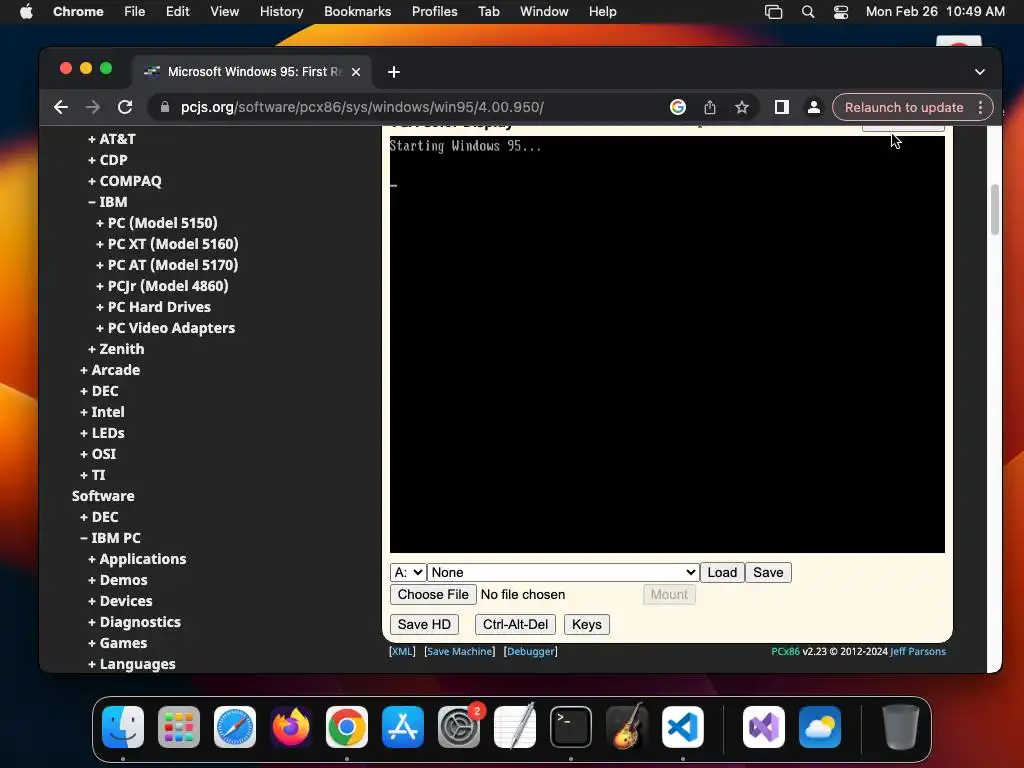The height and width of the screenshot is (768, 1024).
Task: Open the Jeff Parsons link
Action: point(918,652)
